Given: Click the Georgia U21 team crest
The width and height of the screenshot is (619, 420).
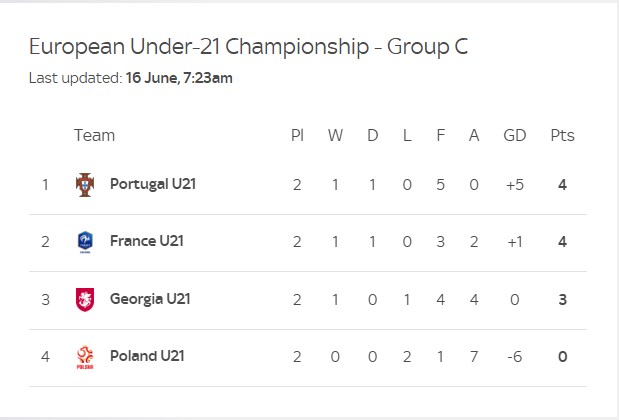Looking at the screenshot, I should pos(85,299).
